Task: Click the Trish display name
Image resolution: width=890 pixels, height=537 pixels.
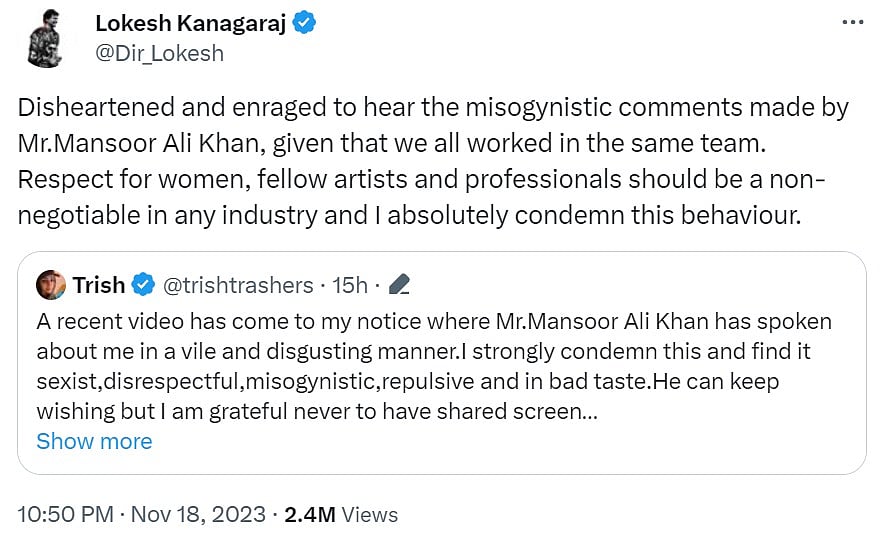Action: [x=99, y=285]
